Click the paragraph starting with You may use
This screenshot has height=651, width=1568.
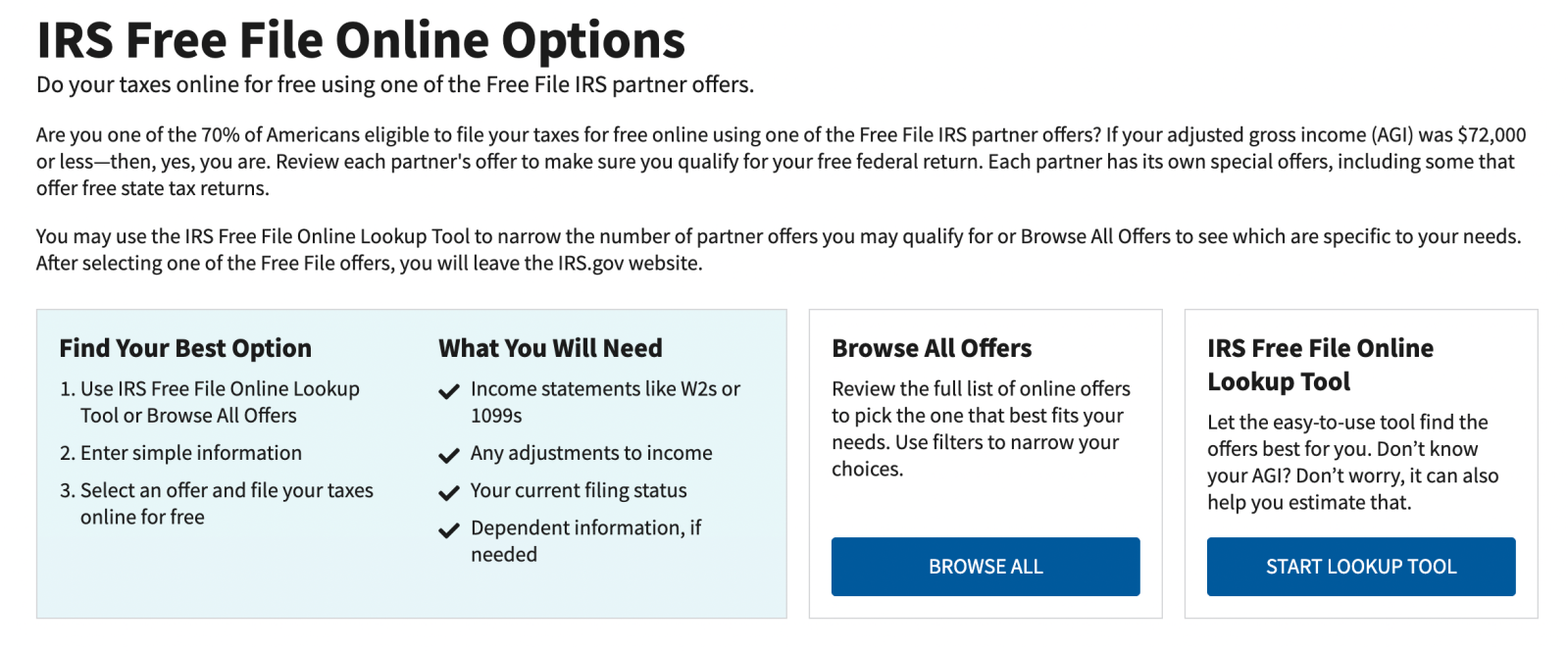779,249
